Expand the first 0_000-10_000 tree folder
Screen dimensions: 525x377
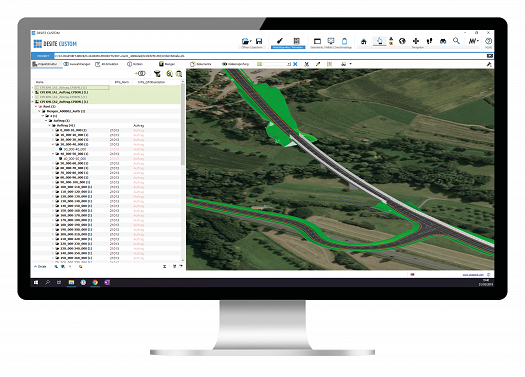click(x=53, y=130)
